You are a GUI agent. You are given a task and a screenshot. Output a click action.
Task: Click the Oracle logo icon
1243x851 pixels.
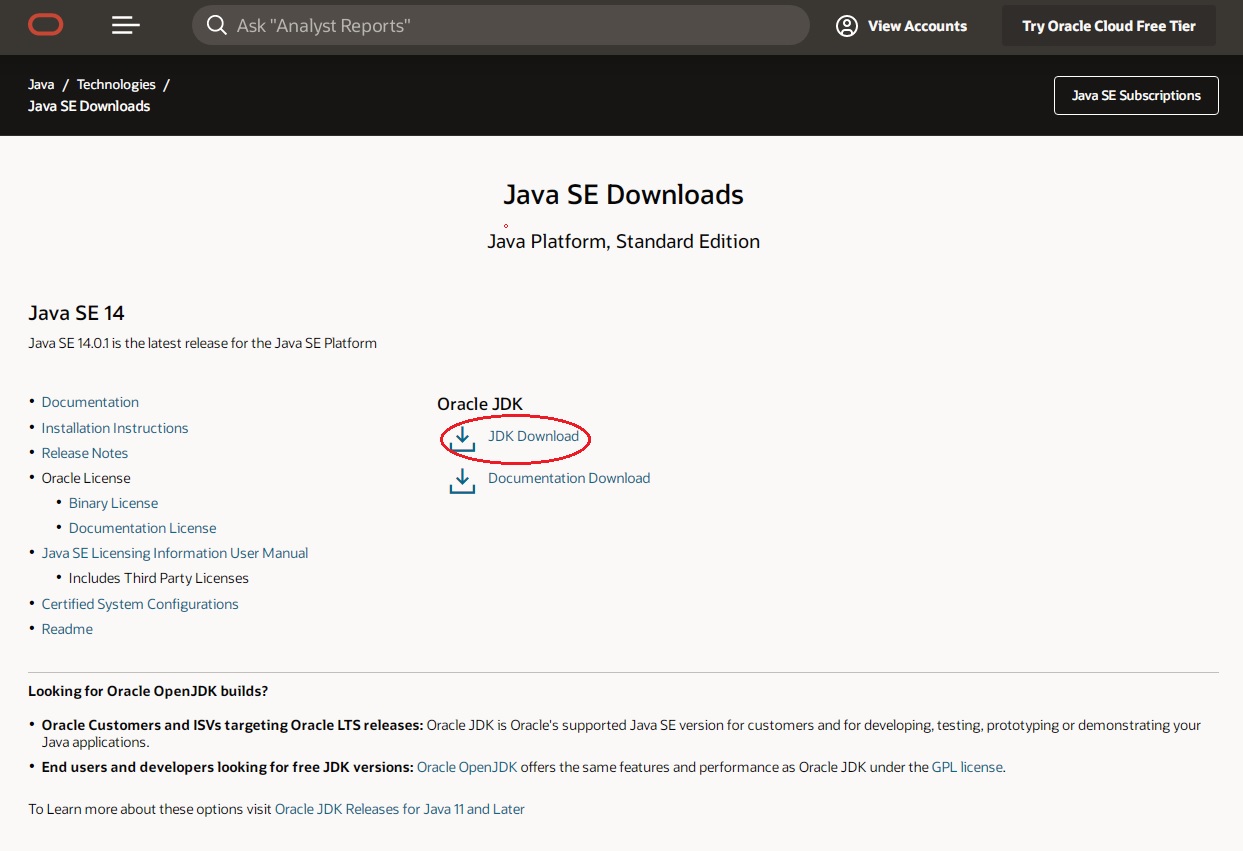pyautogui.click(x=46, y=26)
